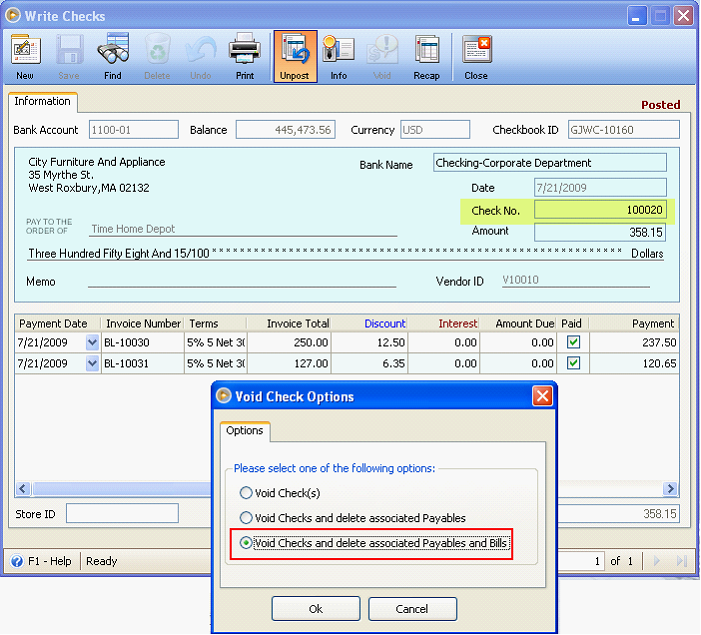Image resolution: width=701 pixels, height=635 pixels.
Task: Choose Void Checks and delete associated Payables
Action: [246, 518]
